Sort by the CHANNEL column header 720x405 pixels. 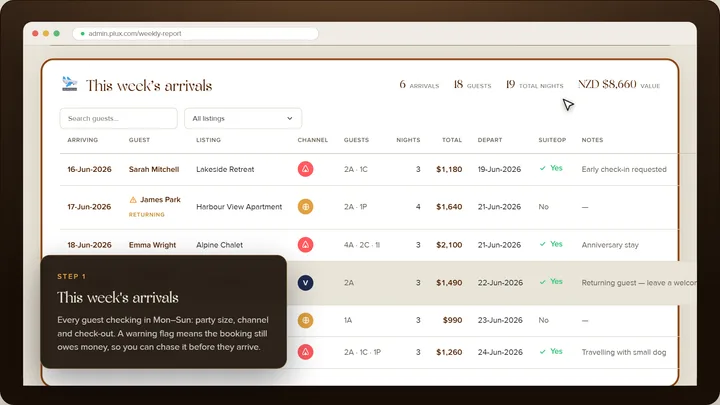pyautogui.click(x=313, y=140)
